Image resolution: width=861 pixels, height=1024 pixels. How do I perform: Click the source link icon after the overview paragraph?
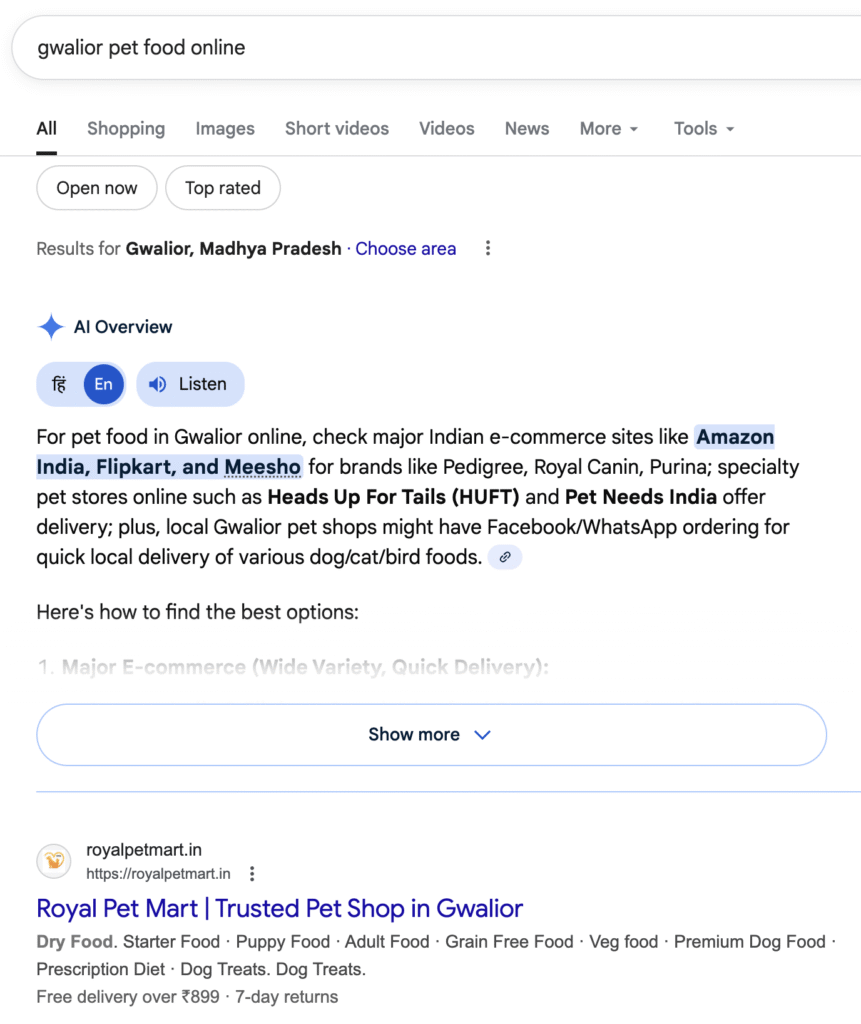click(x=506, y=557)
